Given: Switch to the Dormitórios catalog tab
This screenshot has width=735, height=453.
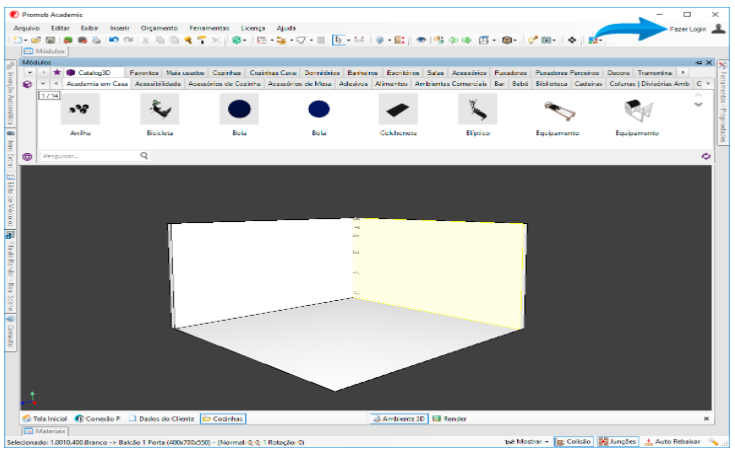Looking at the screenshot, I should [x=321, y=73].
